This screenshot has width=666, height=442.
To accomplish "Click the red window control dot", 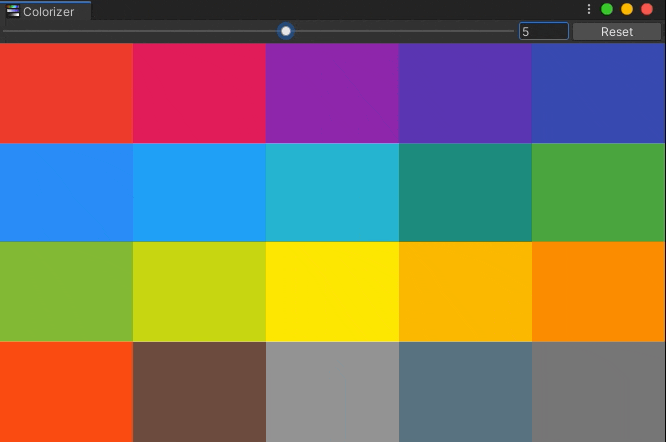I will 647,9.
